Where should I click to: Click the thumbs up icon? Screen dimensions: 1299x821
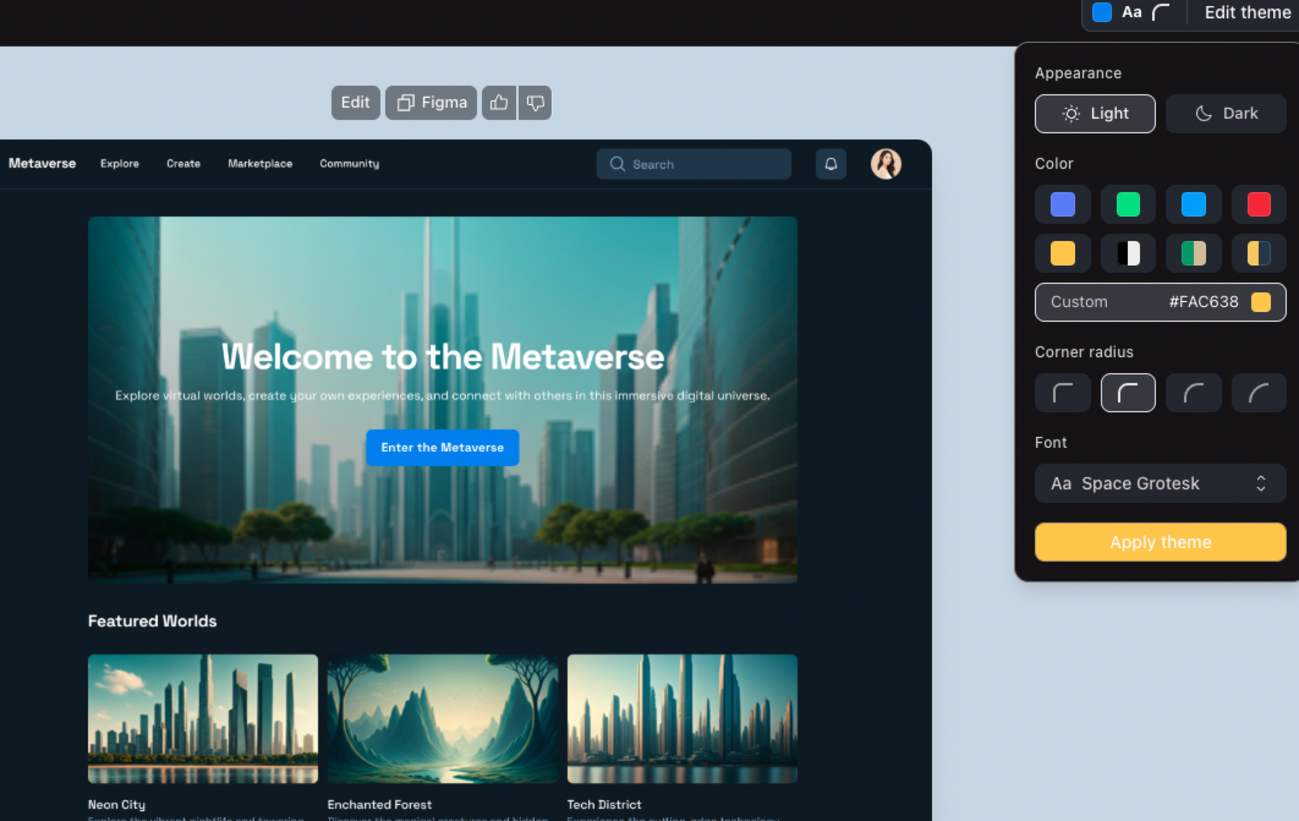499,102
